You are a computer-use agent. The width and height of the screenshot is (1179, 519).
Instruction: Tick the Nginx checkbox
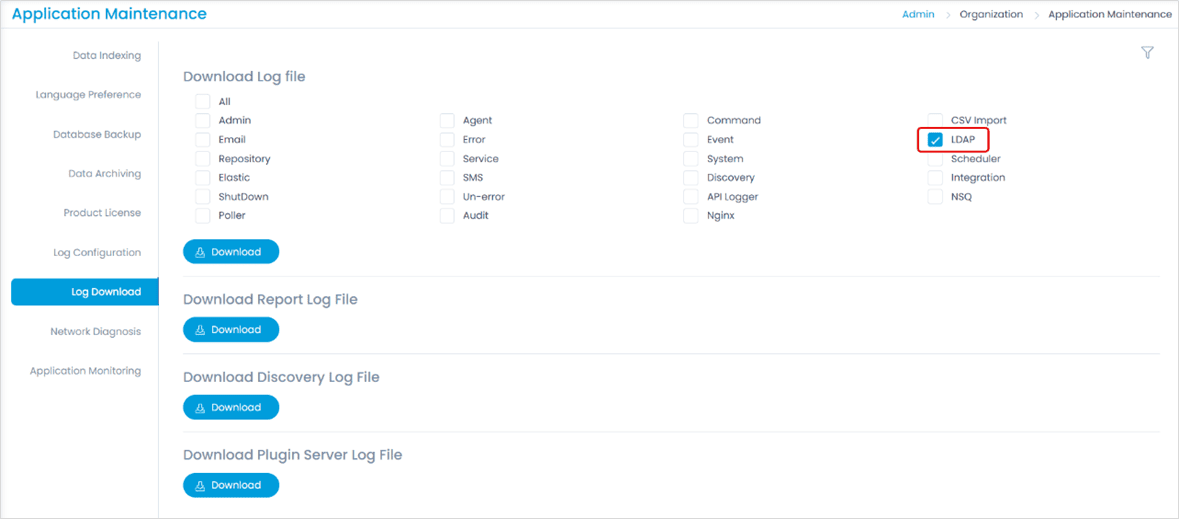tap(691, 216)
